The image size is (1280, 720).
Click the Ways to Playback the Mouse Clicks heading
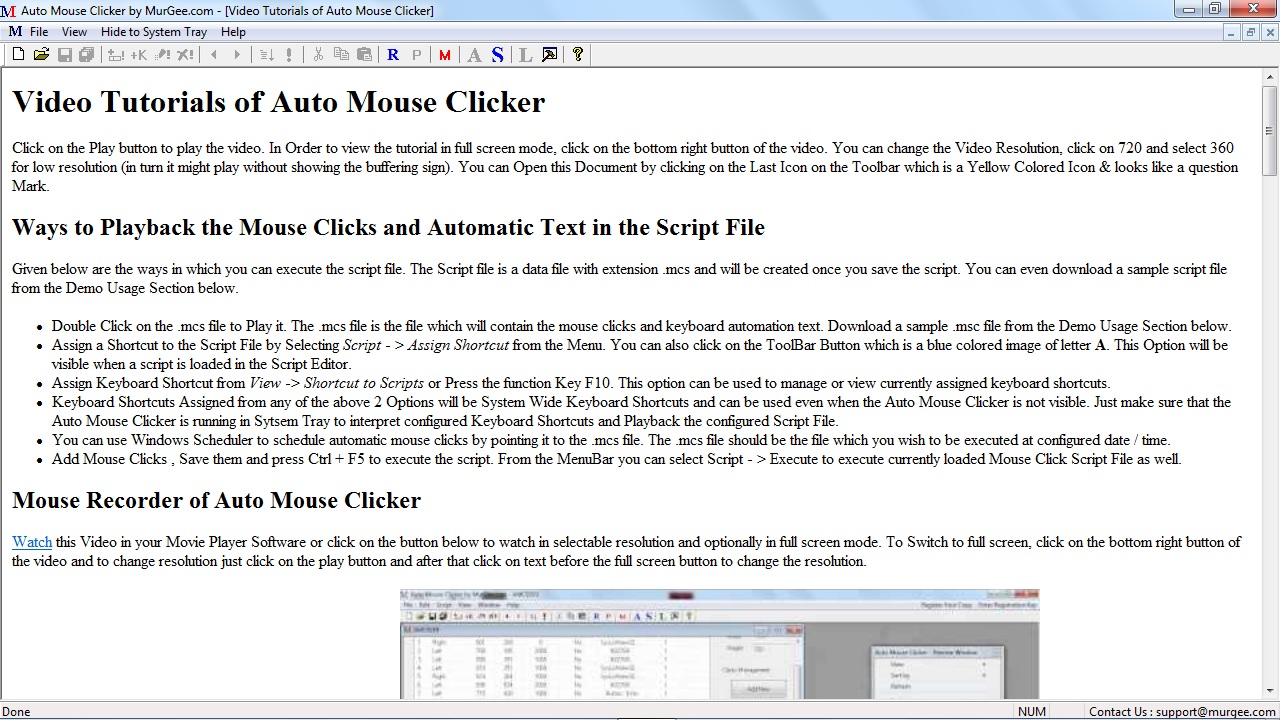pyautogui.click(x=388, y=227)
